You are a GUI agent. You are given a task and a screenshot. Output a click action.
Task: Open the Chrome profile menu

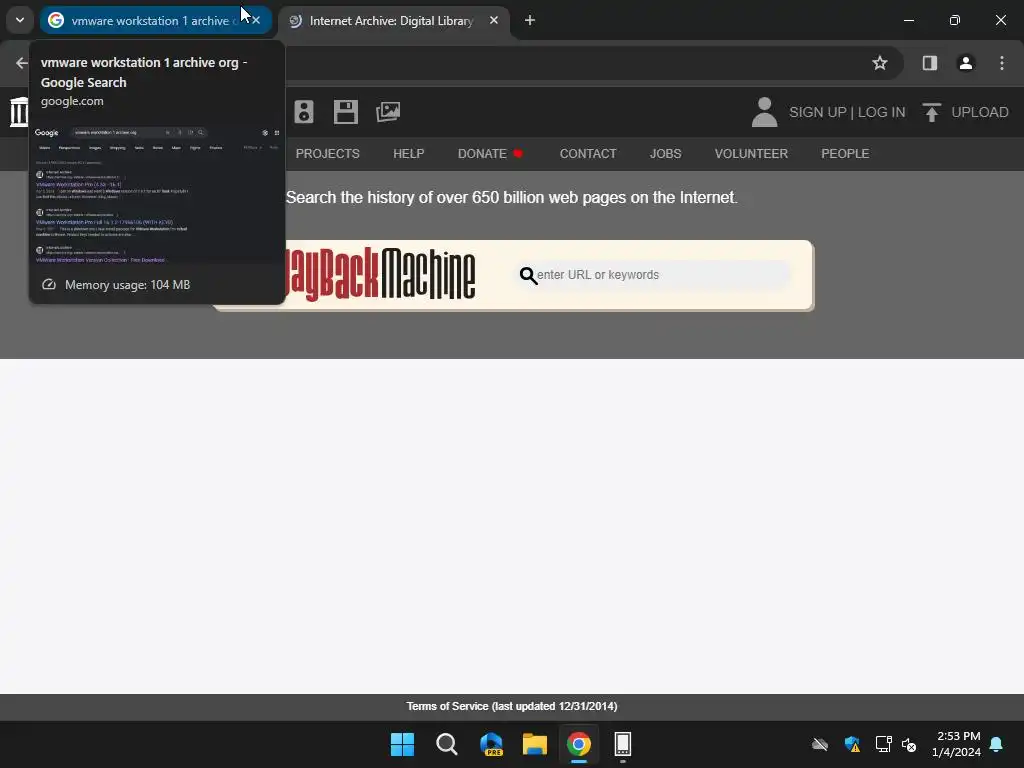point(966,63)
